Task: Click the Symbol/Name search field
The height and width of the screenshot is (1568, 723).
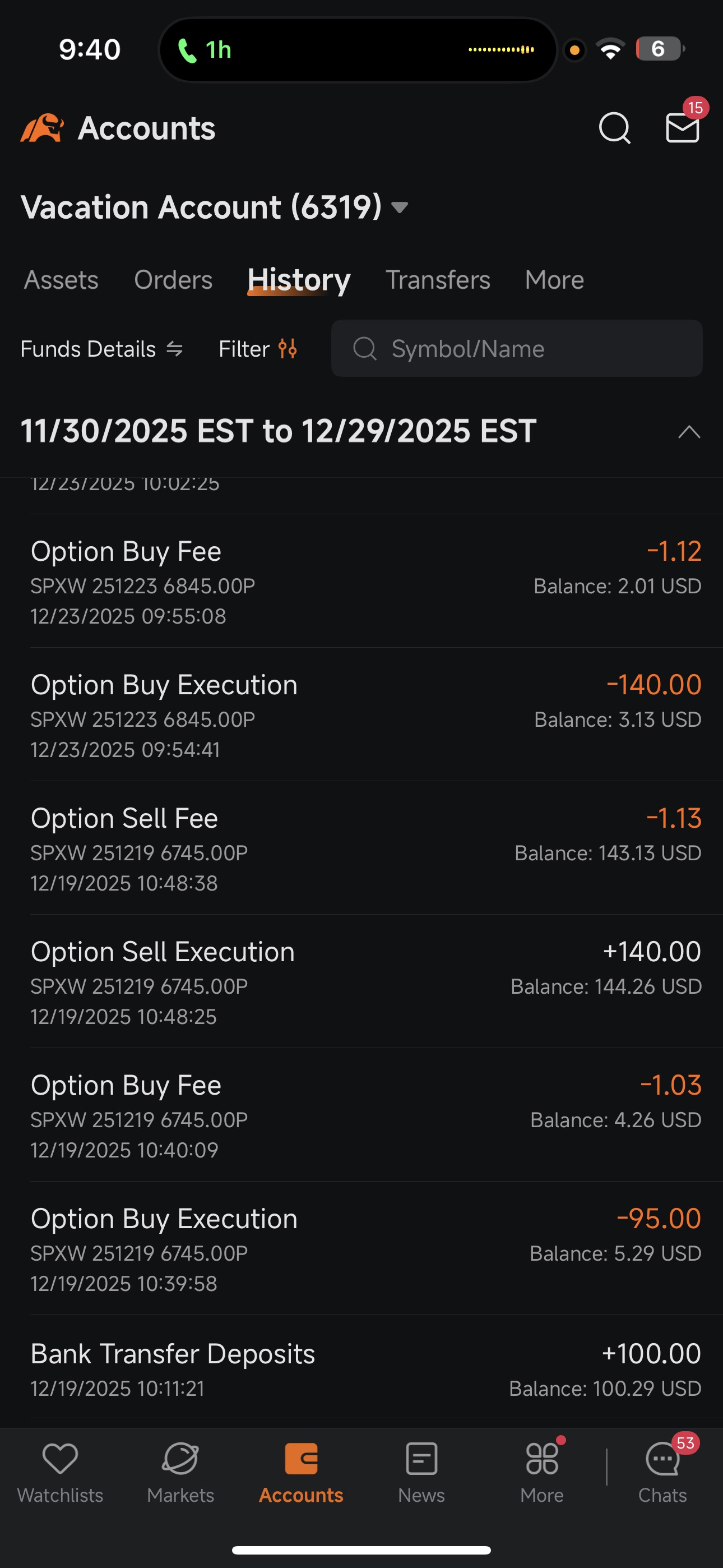Action: tap(517, 349)
